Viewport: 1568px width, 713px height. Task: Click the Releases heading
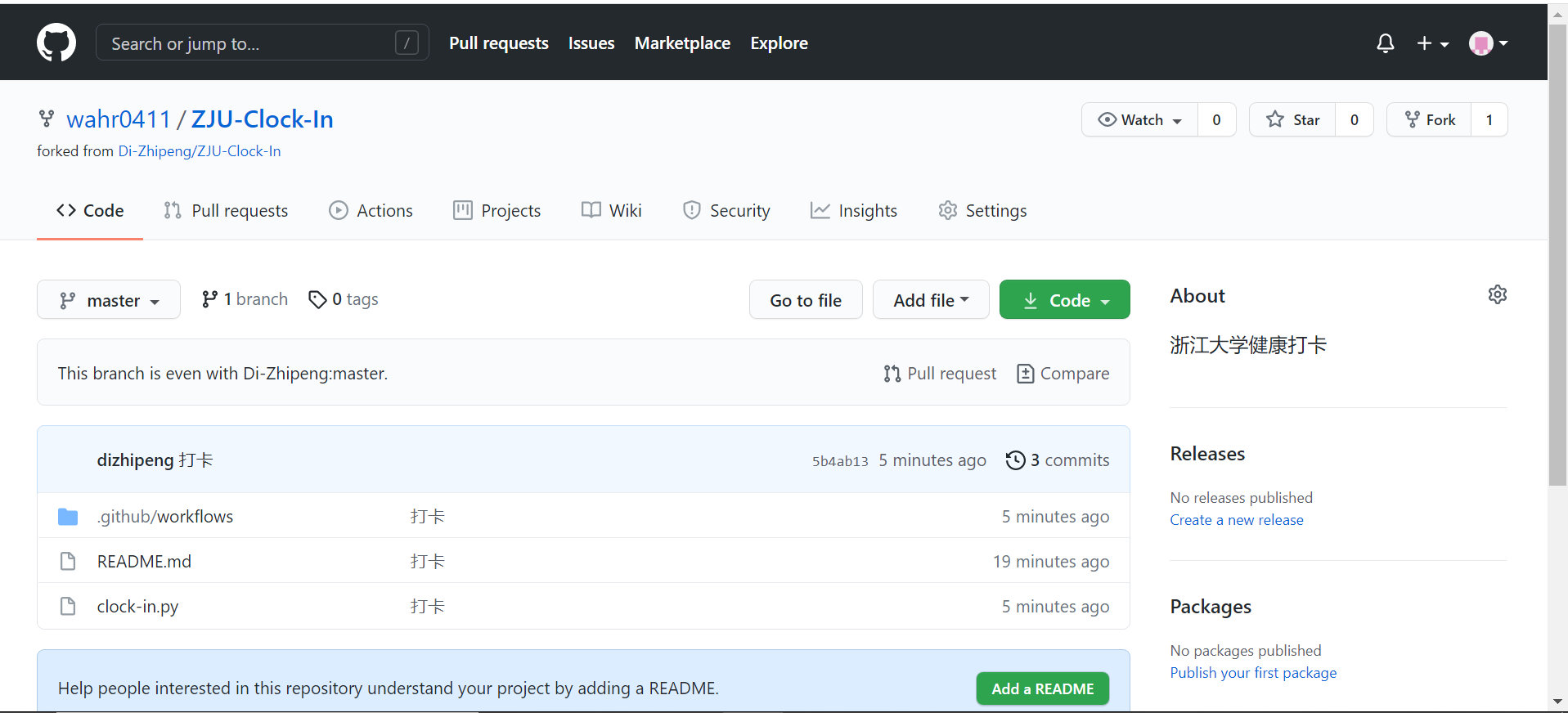[x=1207, y=454]
